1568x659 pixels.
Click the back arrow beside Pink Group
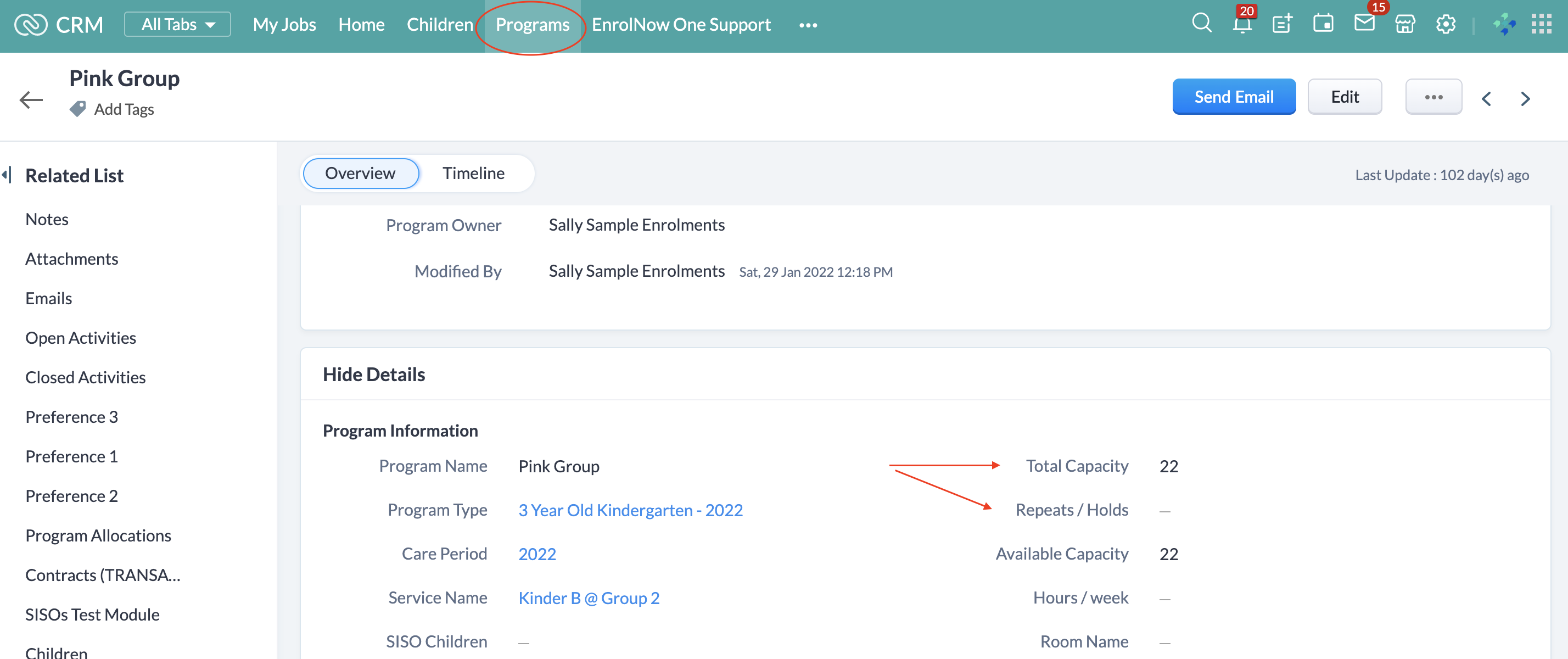31,99
